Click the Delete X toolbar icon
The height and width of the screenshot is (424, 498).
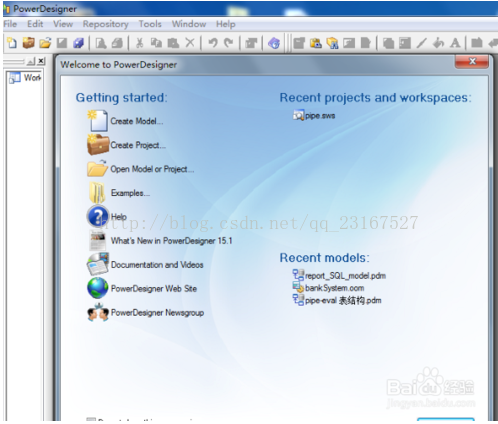point(190,43)
